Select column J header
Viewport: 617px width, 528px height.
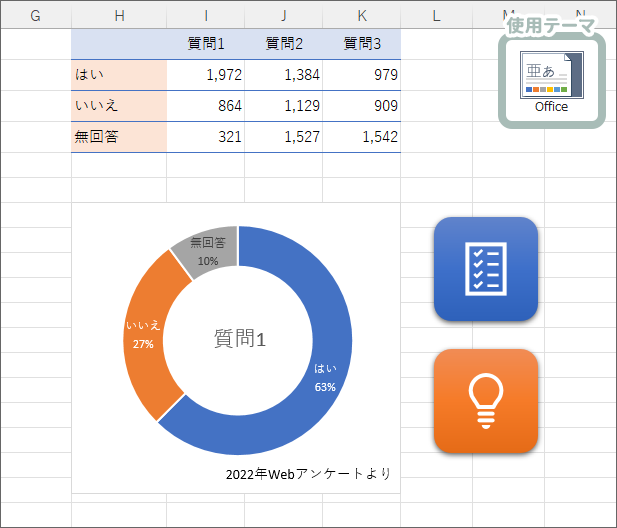283,16
